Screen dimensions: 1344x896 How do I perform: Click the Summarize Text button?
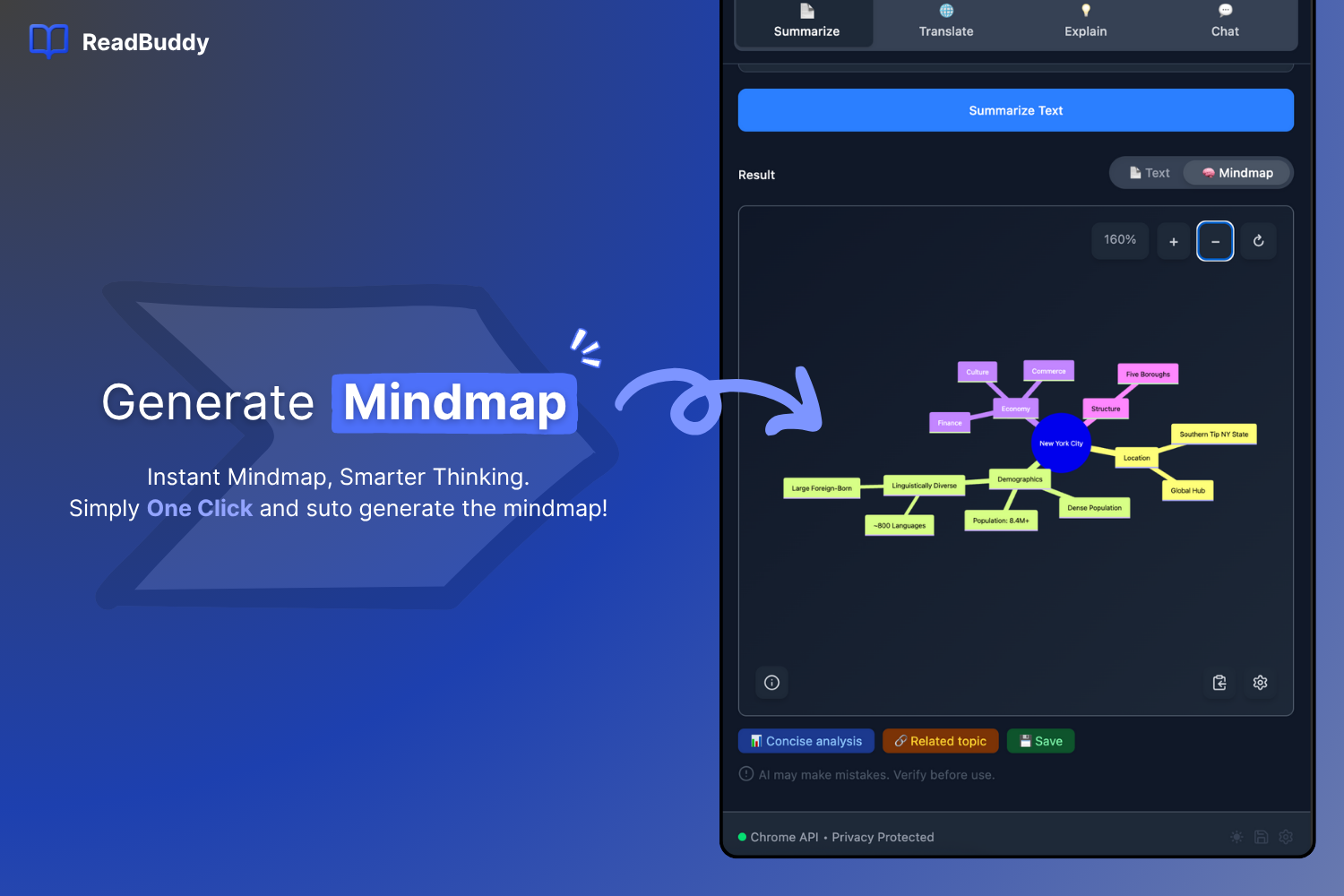[x=1016, y=110]
